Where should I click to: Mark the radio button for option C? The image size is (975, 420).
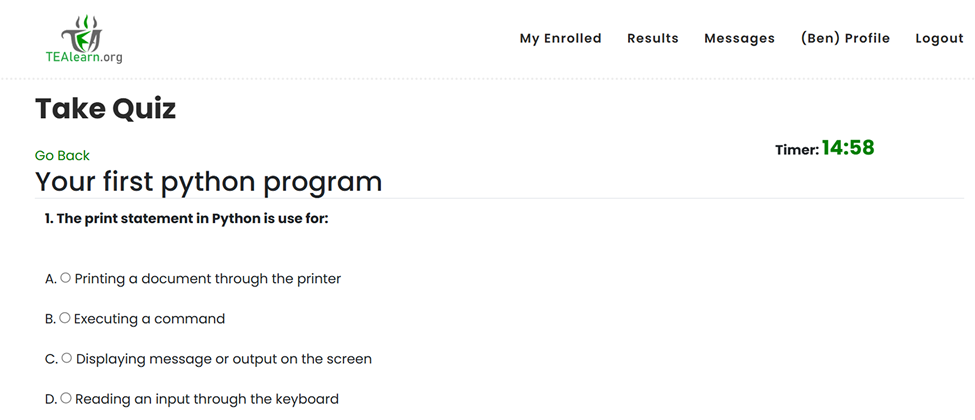tap(67, 358)
